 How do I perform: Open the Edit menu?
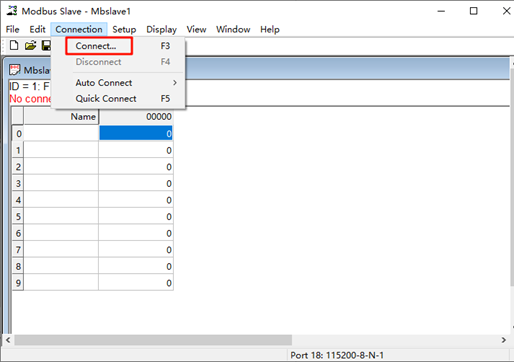(x=37, y=29)
